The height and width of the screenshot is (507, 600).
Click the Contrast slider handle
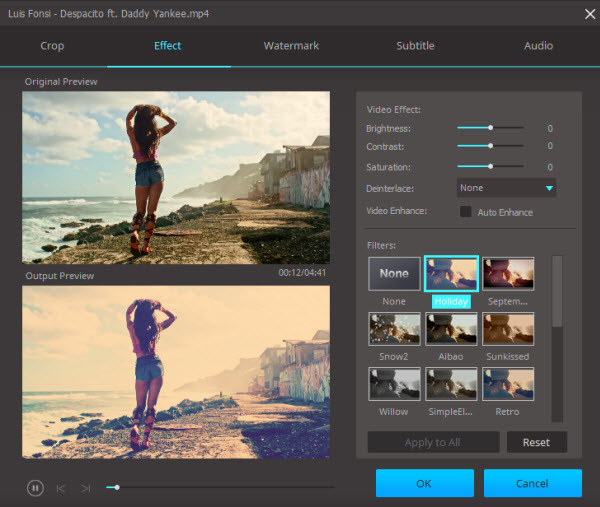pos(491,146)
